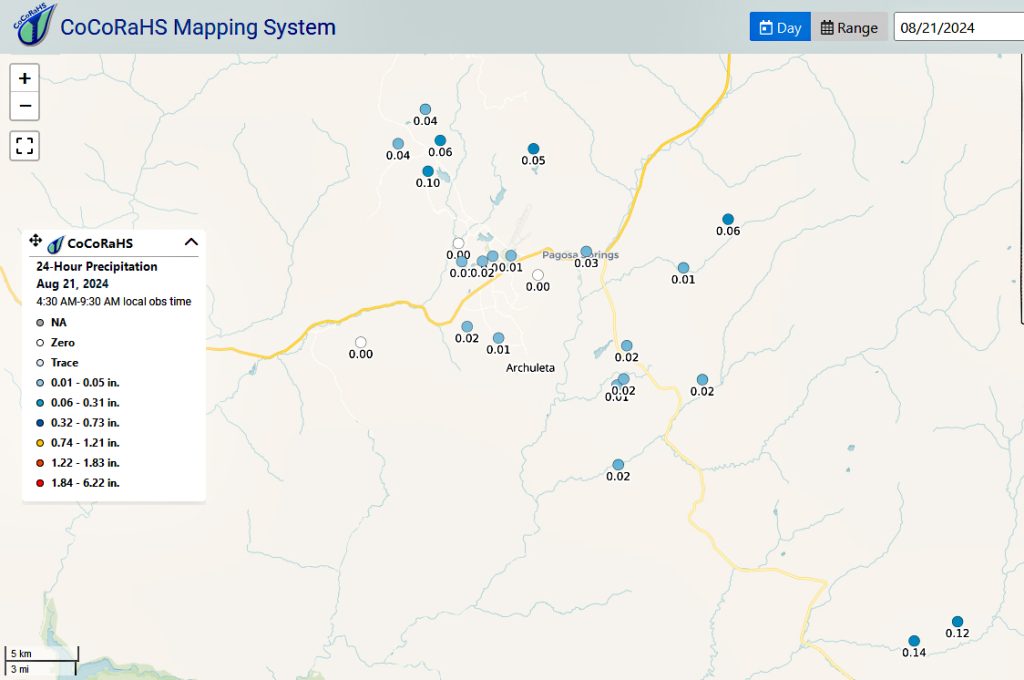Click the legend move handle icon
The width and height of the screenshot is (1024, 680).
coord(35,241)
